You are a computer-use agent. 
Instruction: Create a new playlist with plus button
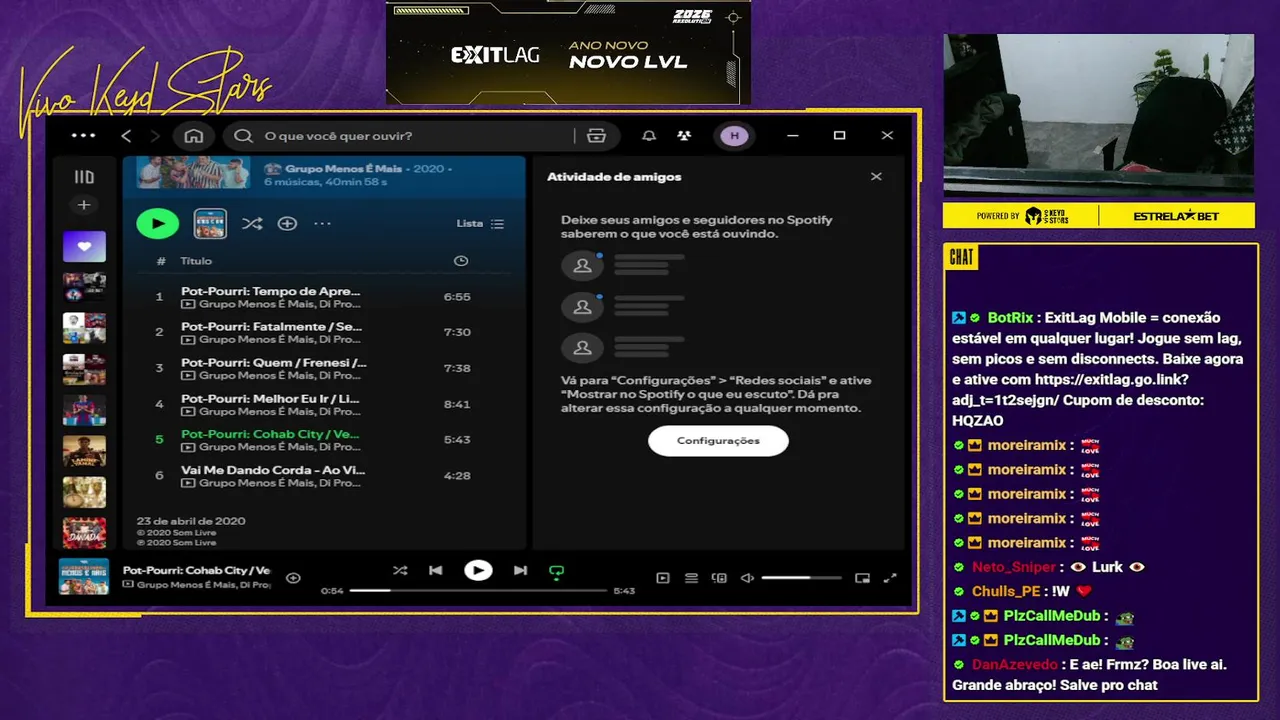[x=84, y=205]
